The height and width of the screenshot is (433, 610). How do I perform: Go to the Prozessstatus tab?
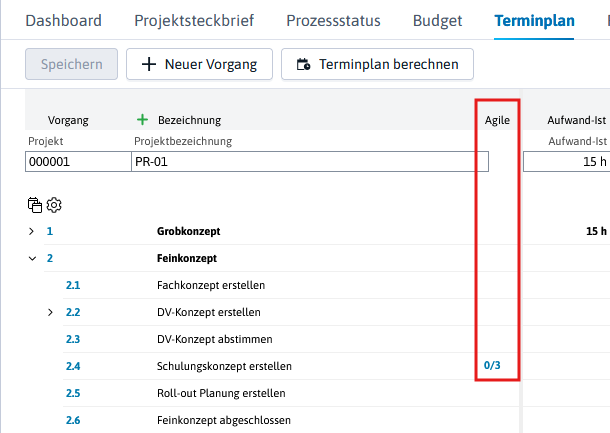333,21
